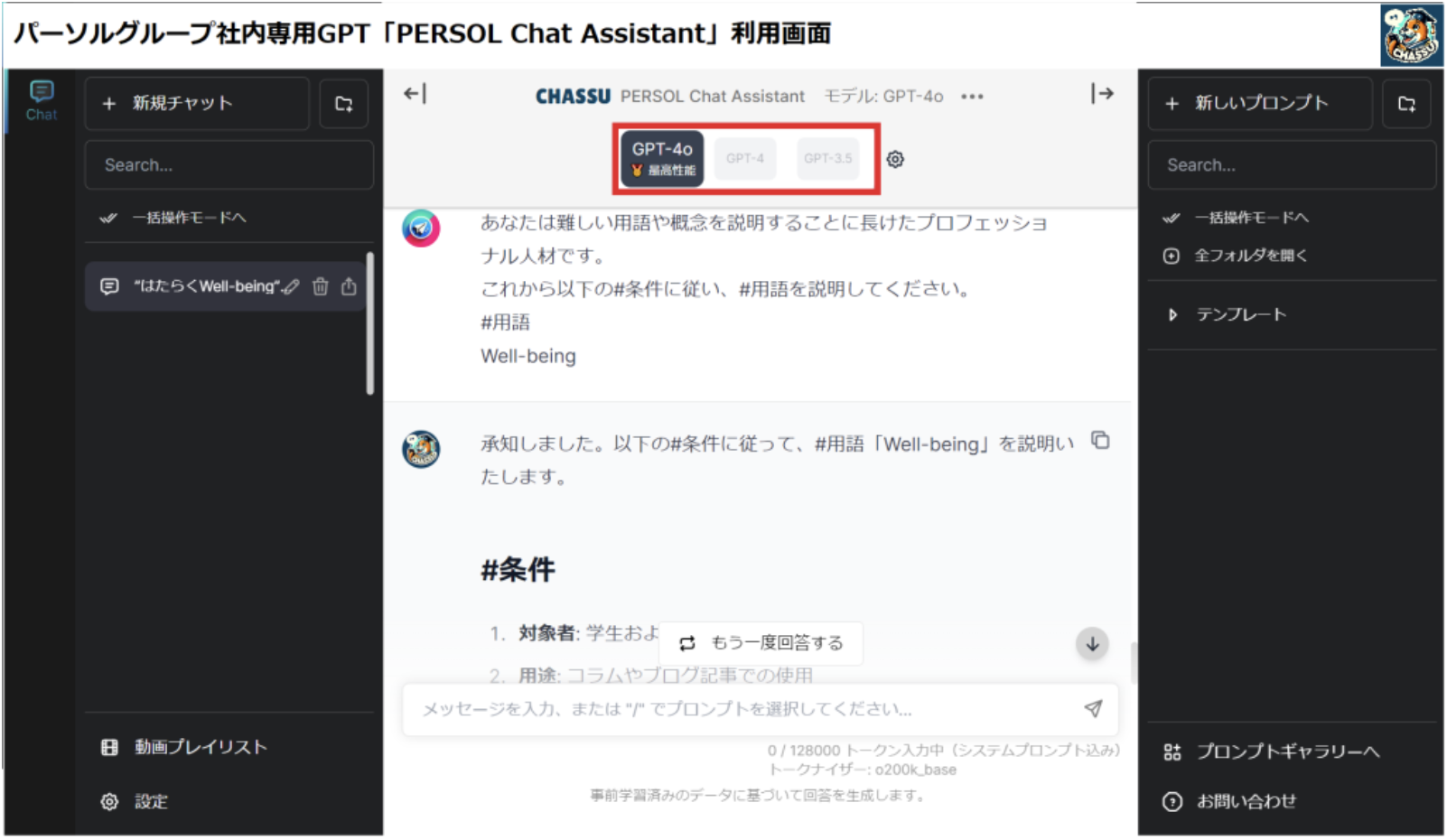The width and height of the screenshot is (1447, 840).
Task: Collapse the left chat sidebar
Action: (x=415, y=94)
